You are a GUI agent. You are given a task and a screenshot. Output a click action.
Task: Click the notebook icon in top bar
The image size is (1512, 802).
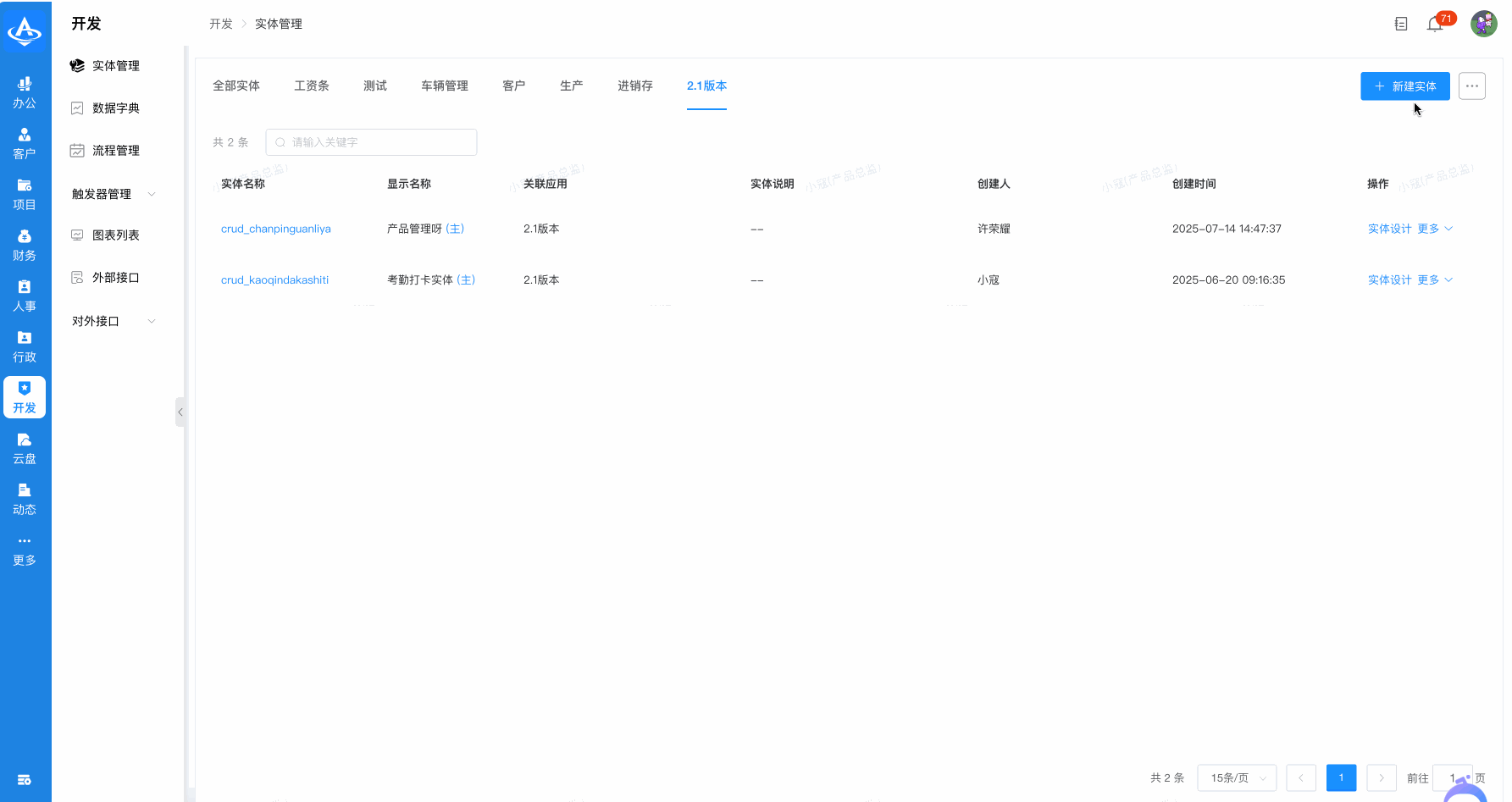(1401, 25)
